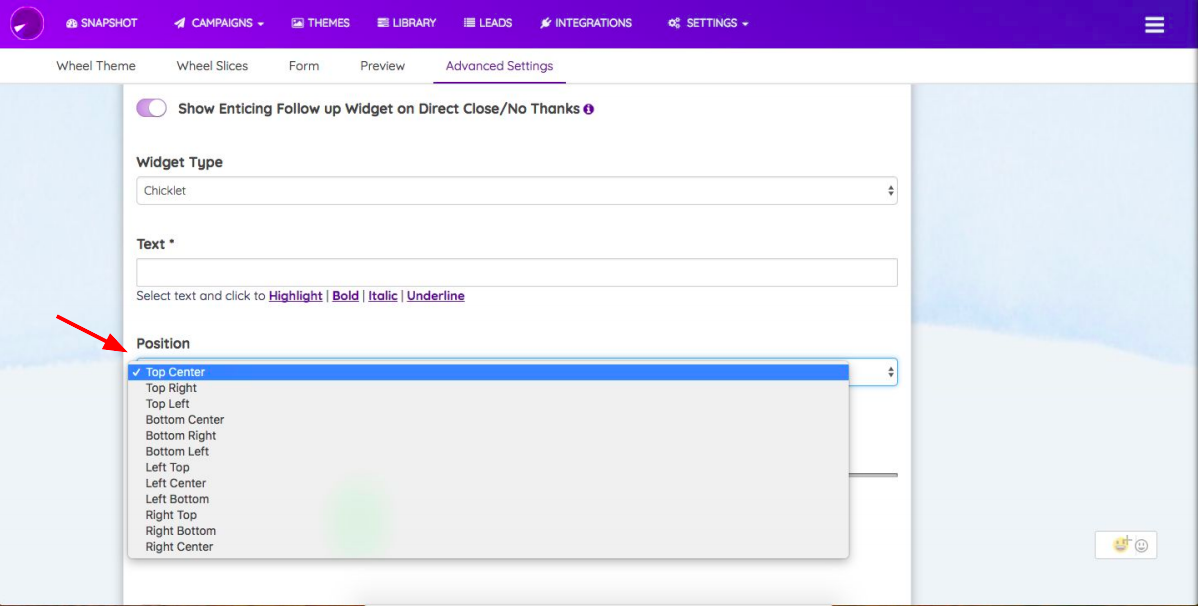Open the Library section
1198x606 pixels.
(x=406, y=23)
